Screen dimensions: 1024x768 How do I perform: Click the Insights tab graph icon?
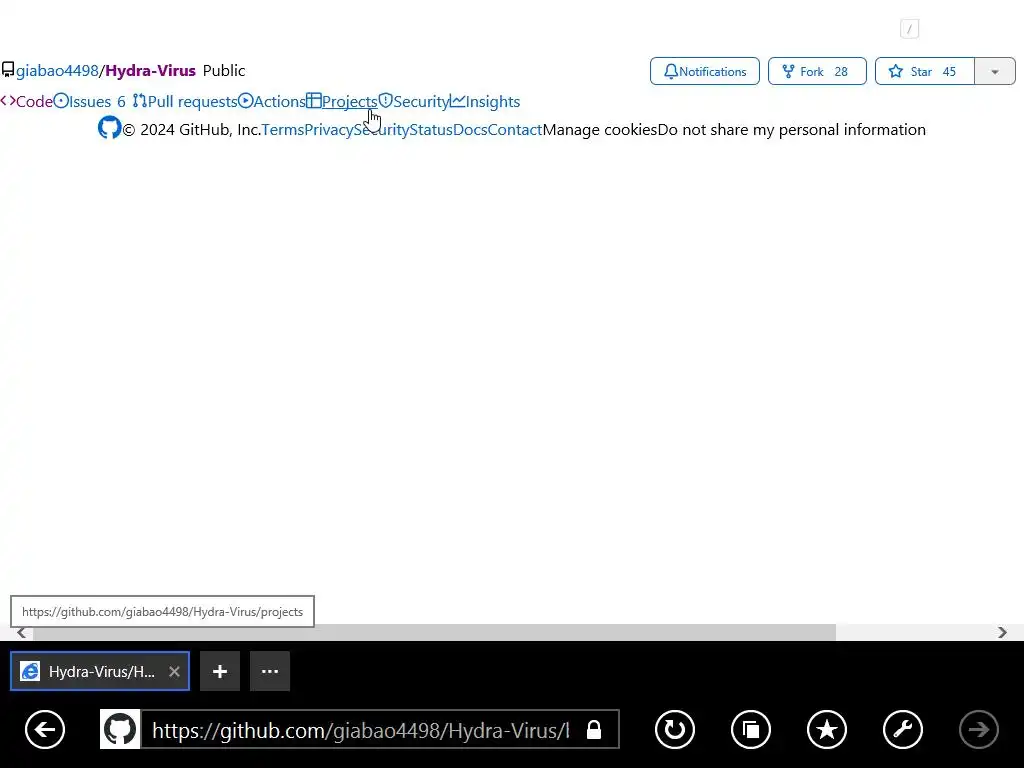[x=458, y=101]
